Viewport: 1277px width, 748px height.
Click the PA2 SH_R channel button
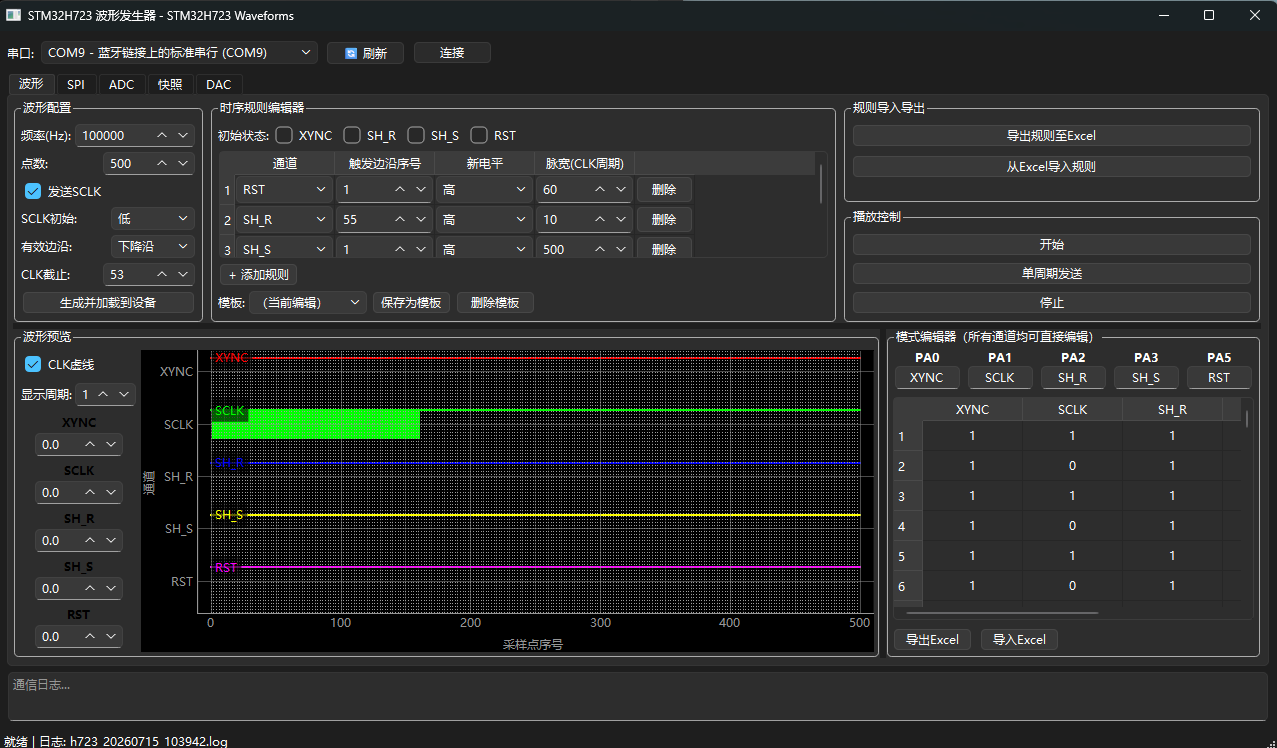(x=1073, y=377)
